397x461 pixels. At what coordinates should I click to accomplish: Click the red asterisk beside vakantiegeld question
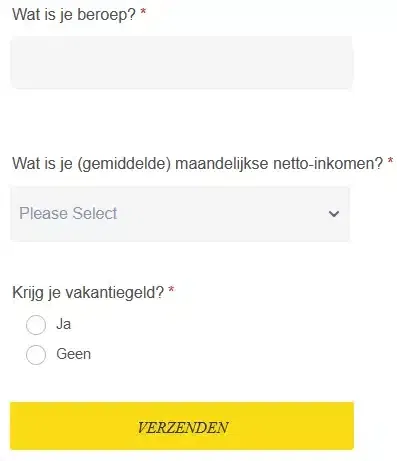pos(171,290)
